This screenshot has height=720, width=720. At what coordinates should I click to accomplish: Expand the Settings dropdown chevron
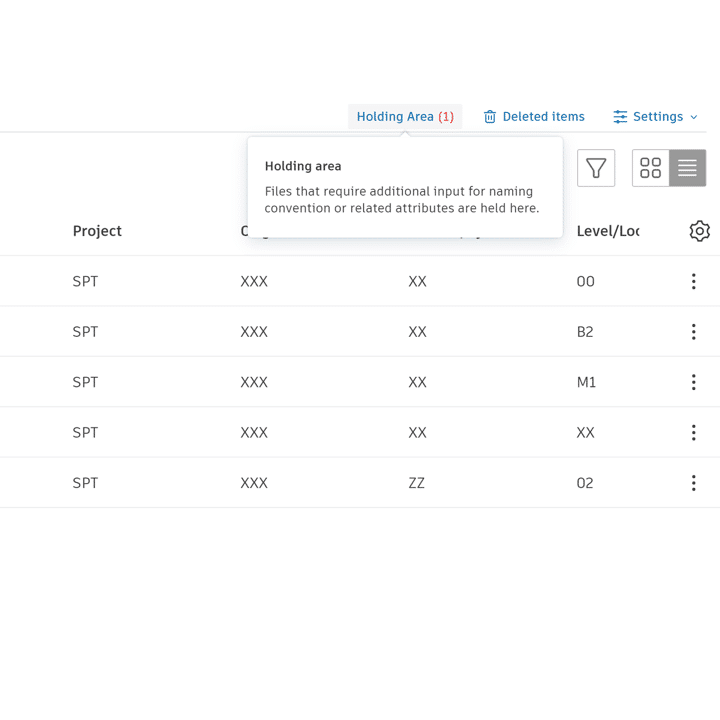point(694,117)
